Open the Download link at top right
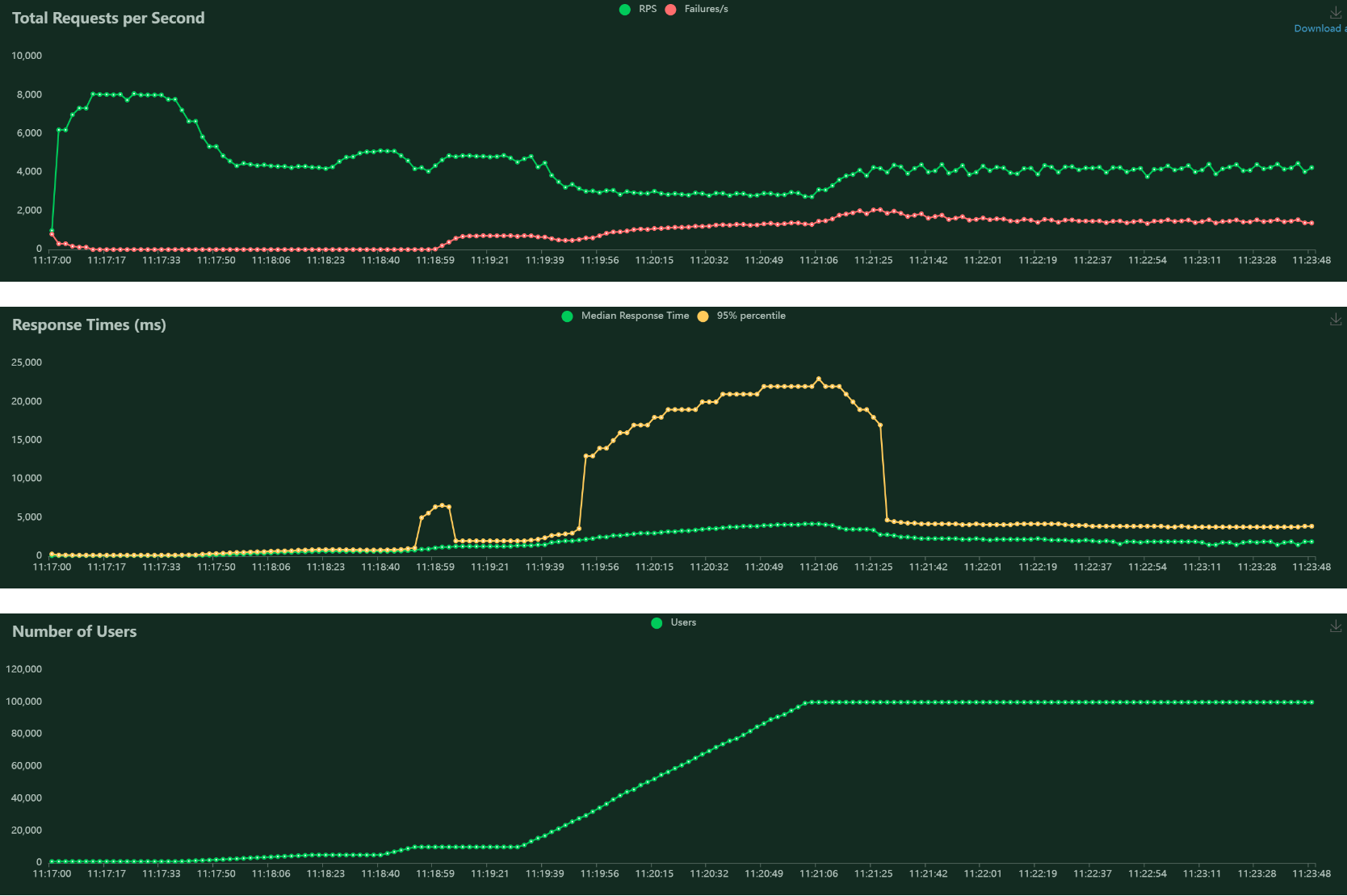 click(x=1320, y=28)
